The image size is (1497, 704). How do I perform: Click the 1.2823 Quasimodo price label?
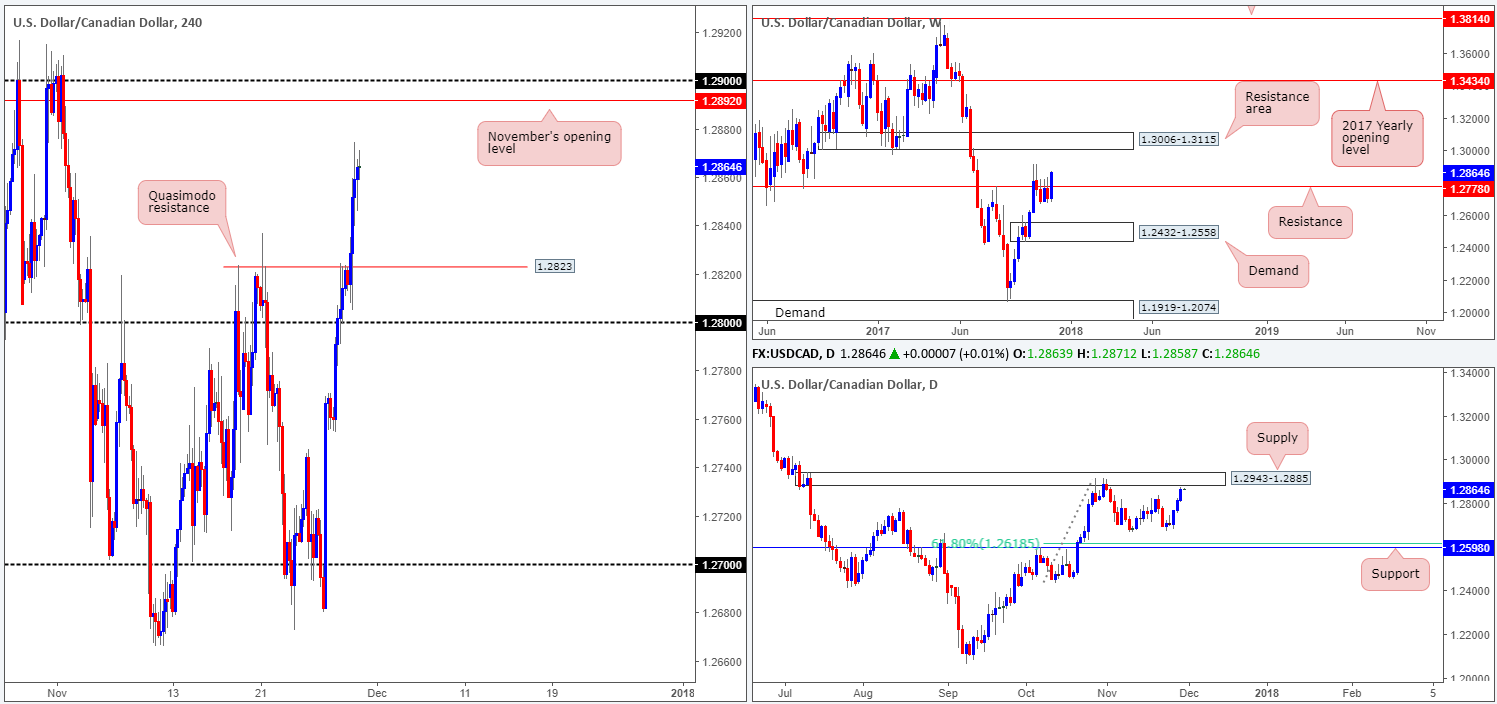(x=554, y=267)
